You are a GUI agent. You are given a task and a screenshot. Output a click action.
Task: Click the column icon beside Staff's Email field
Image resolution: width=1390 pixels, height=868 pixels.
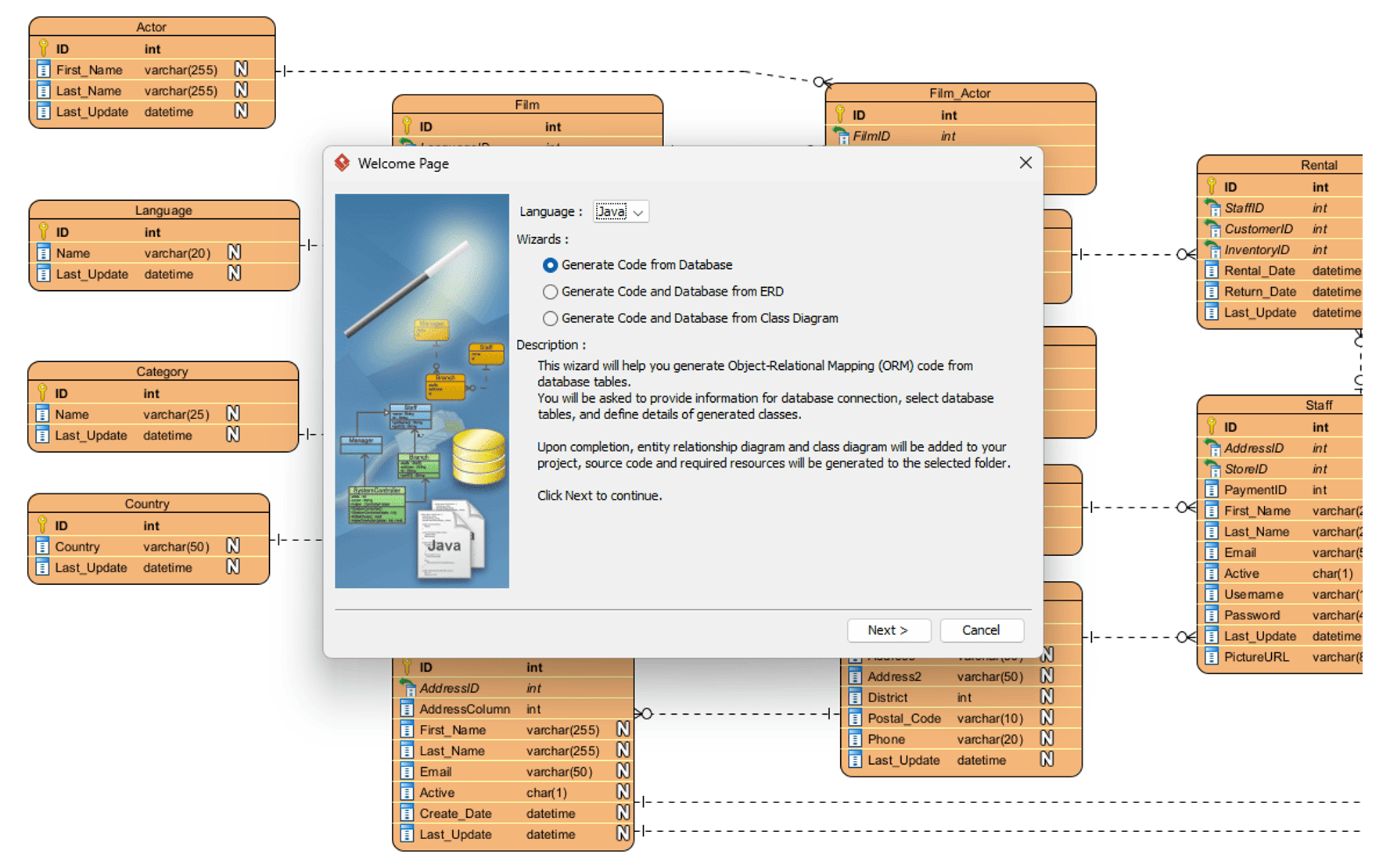click(1210, 552)
